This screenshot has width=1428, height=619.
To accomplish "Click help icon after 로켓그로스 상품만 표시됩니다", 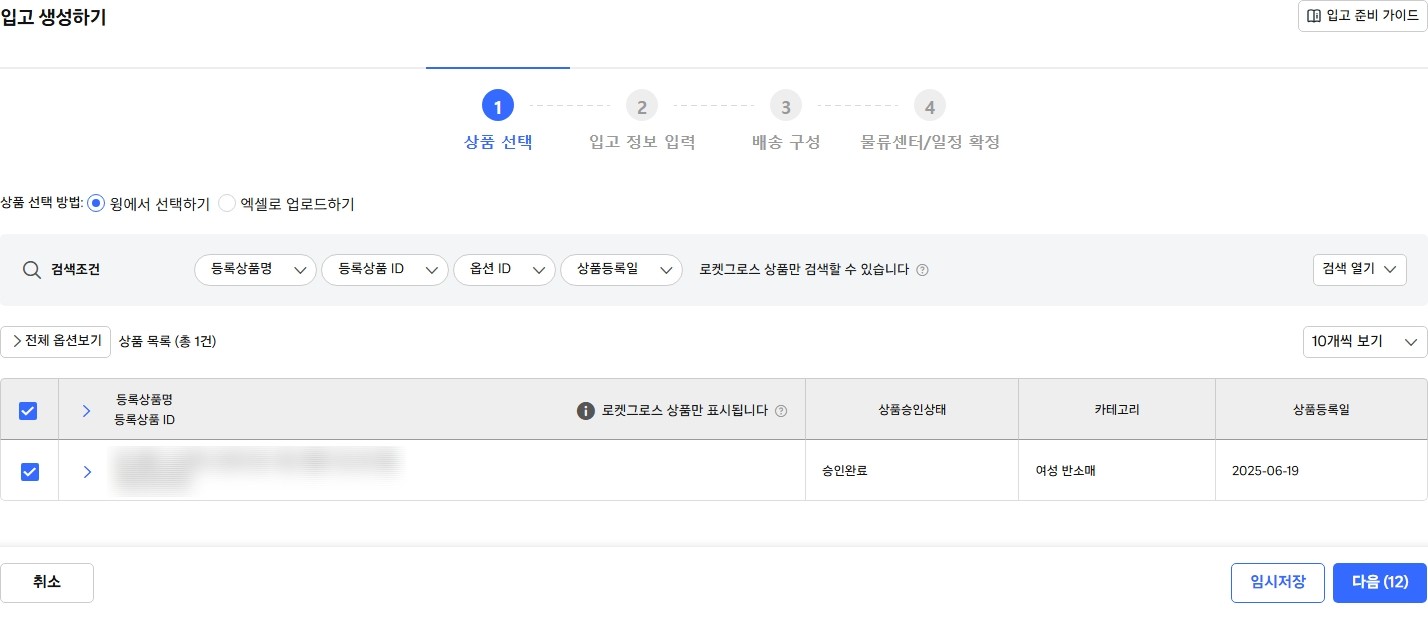I will tap(781, 411).
